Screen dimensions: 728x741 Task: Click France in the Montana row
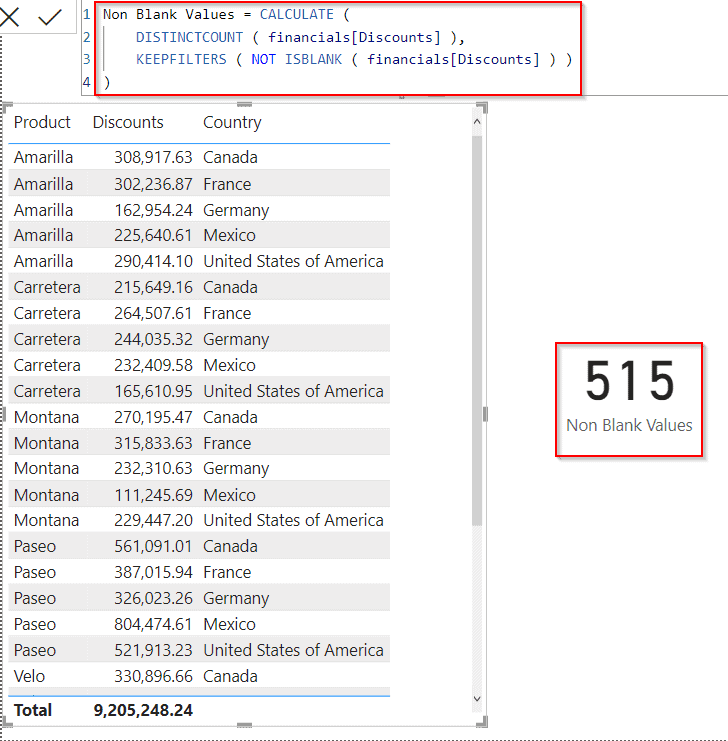[227, 443]
